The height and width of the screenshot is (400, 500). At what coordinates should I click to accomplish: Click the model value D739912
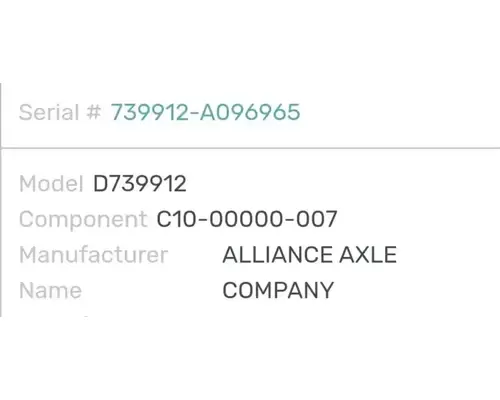click(140, 184)
